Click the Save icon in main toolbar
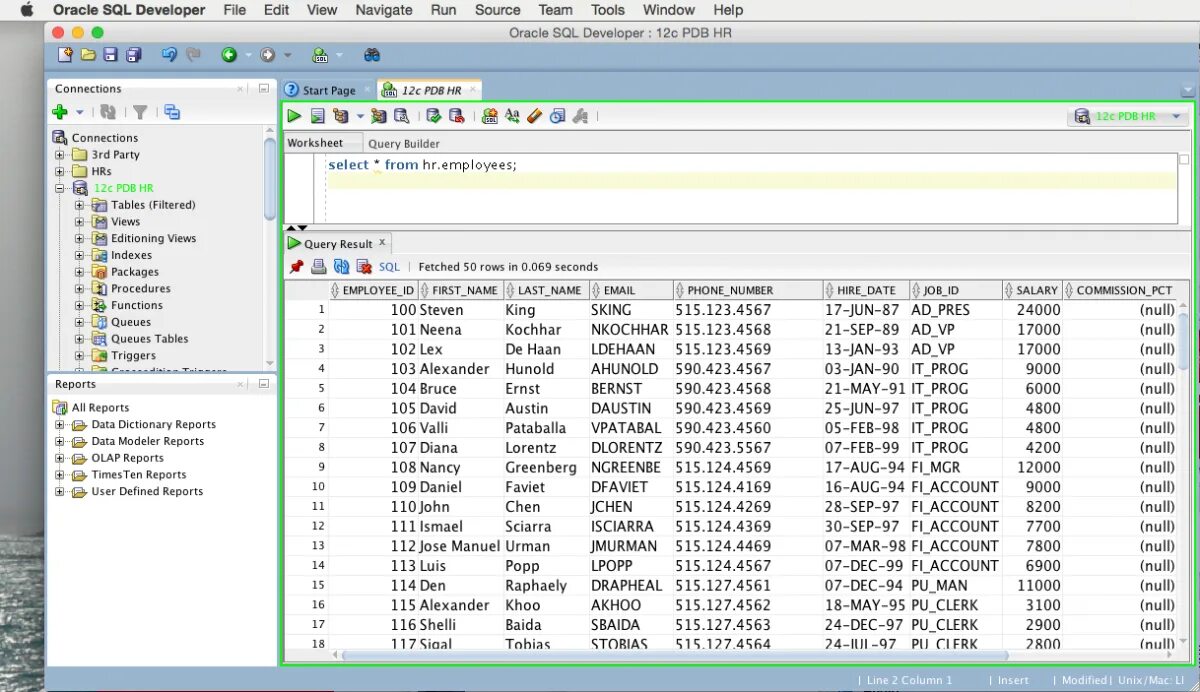 [111, 55]
